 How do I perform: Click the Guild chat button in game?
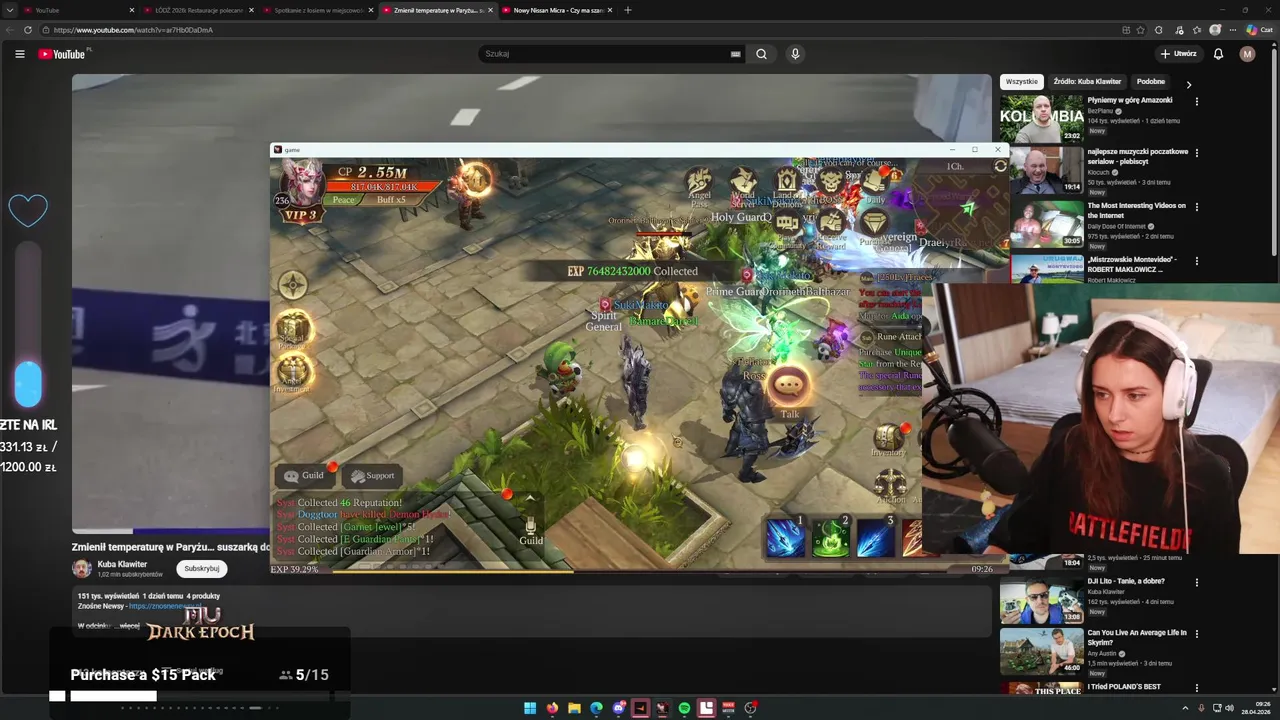(x=304, y=476)
